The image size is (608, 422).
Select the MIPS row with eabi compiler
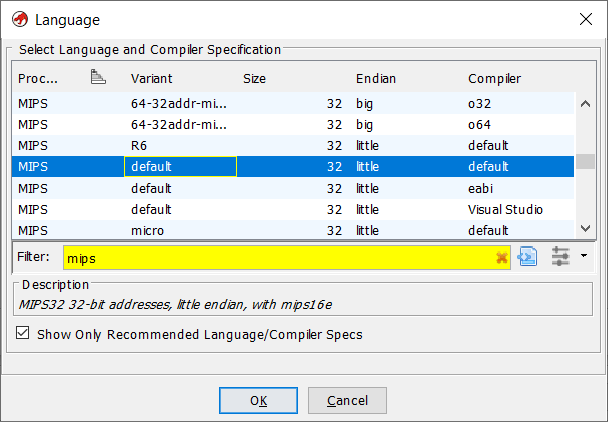click(292, 188)
